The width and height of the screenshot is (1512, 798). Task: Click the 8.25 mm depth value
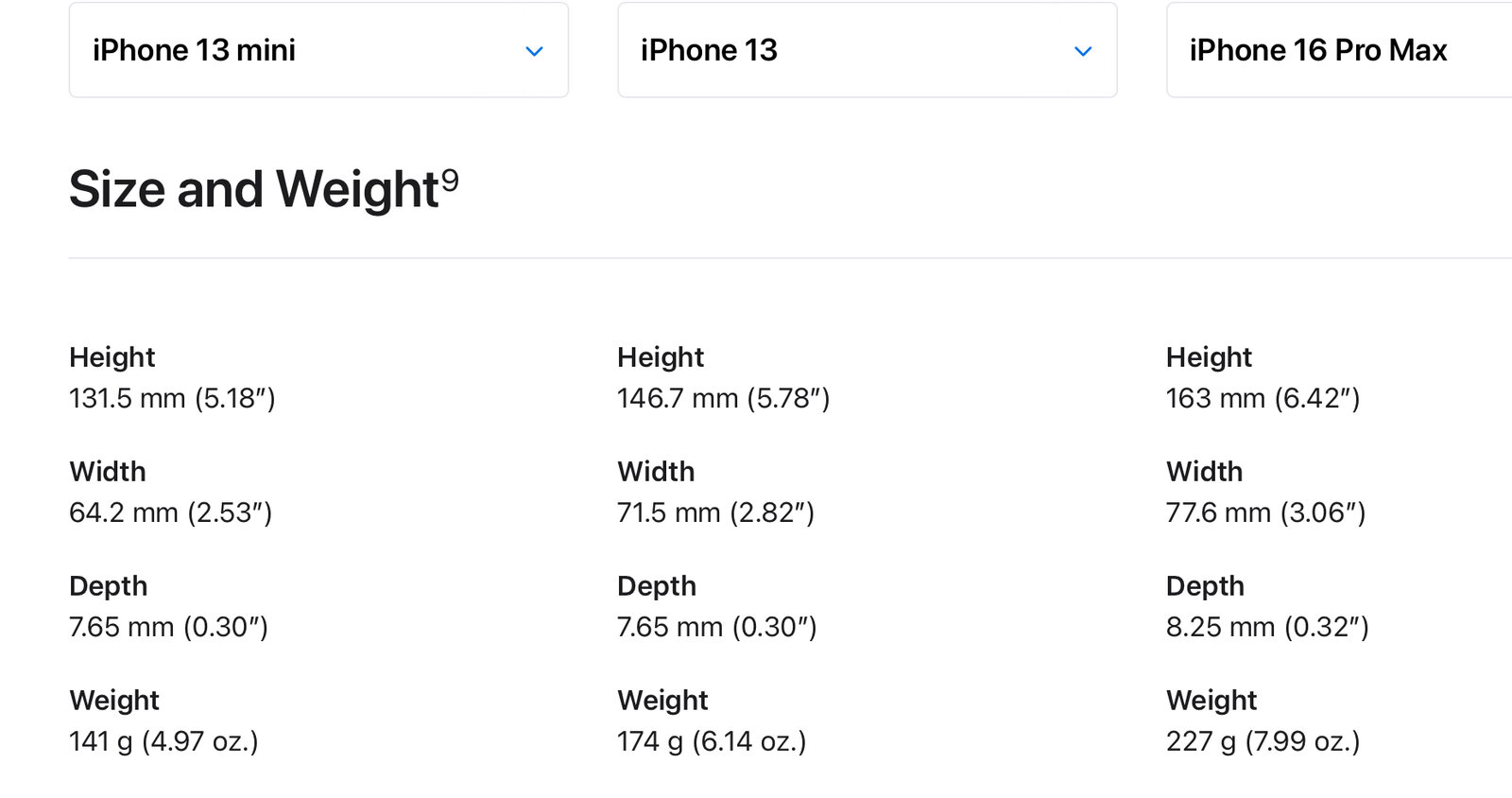(1267, 627)
